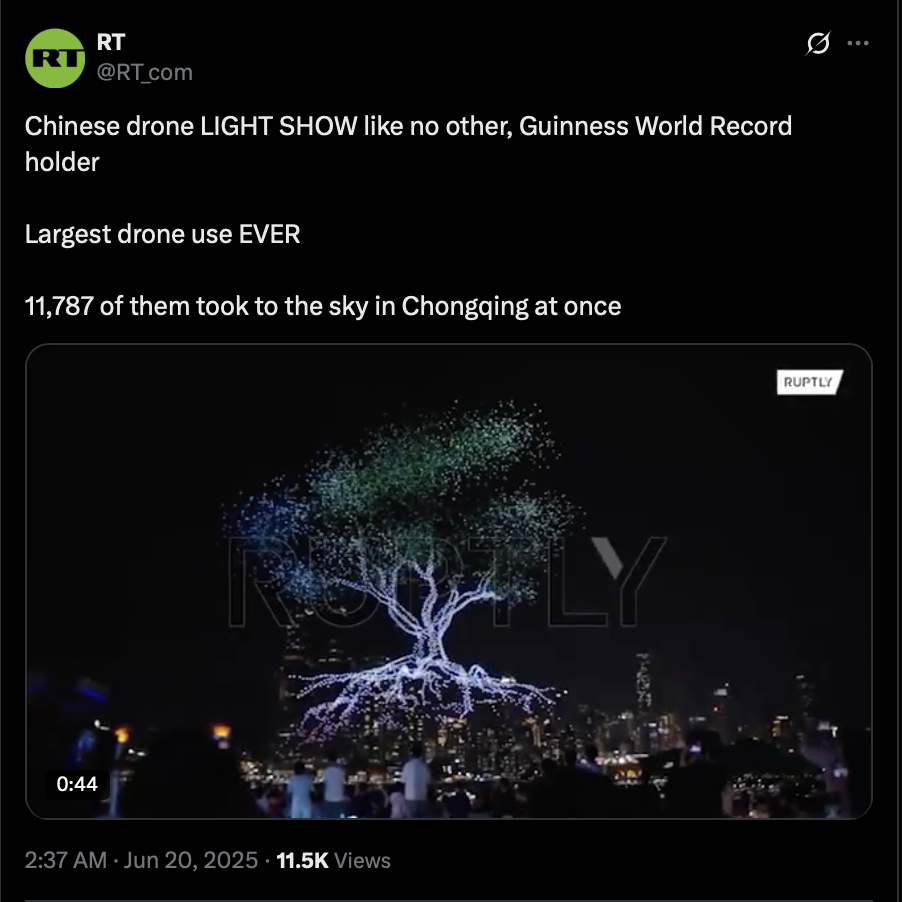
Task: Open the 2:37 AM timestamp link
Action: (66, 861)
